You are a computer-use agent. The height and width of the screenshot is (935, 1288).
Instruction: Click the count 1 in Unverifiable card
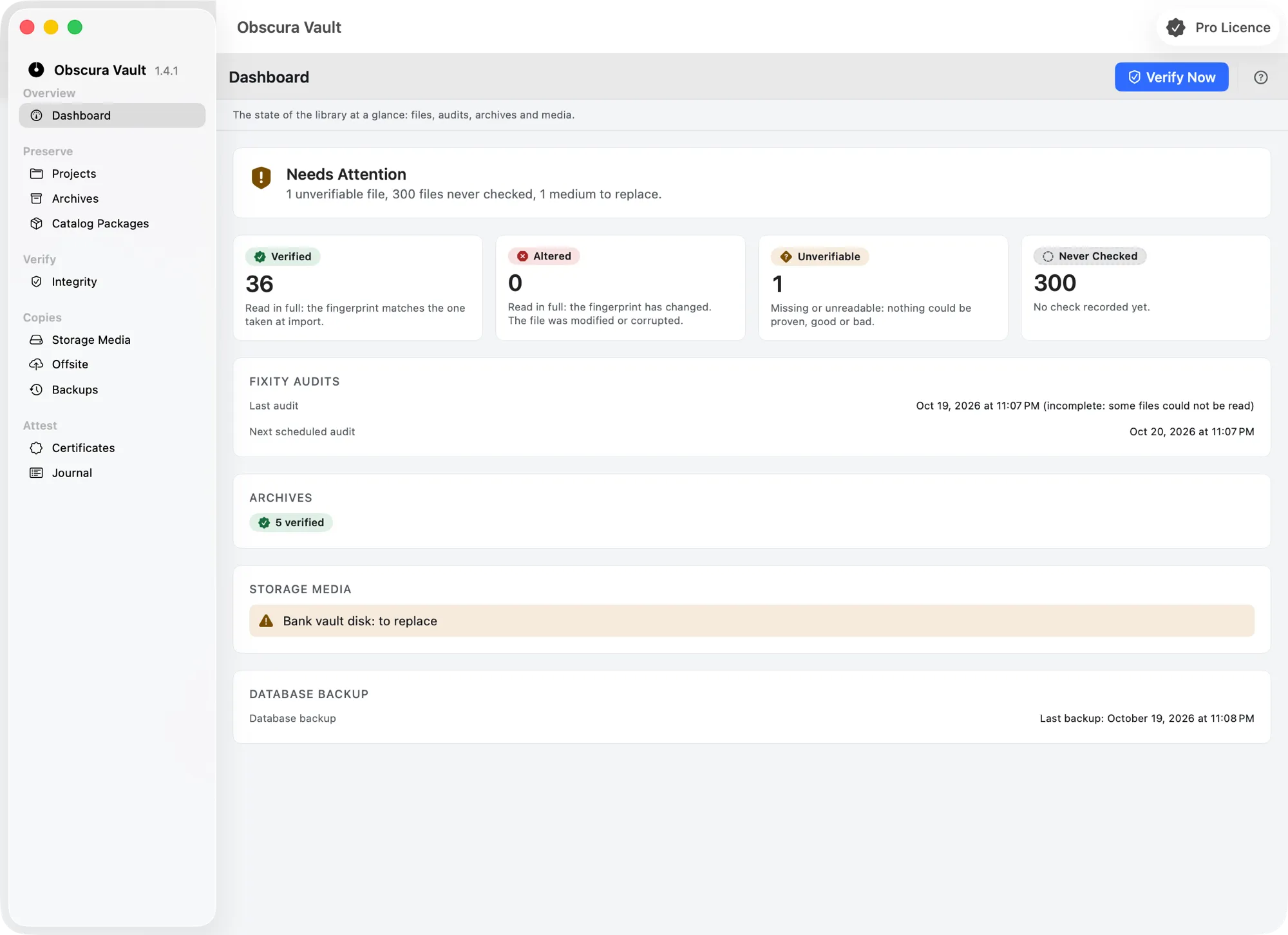click(777, 283)
